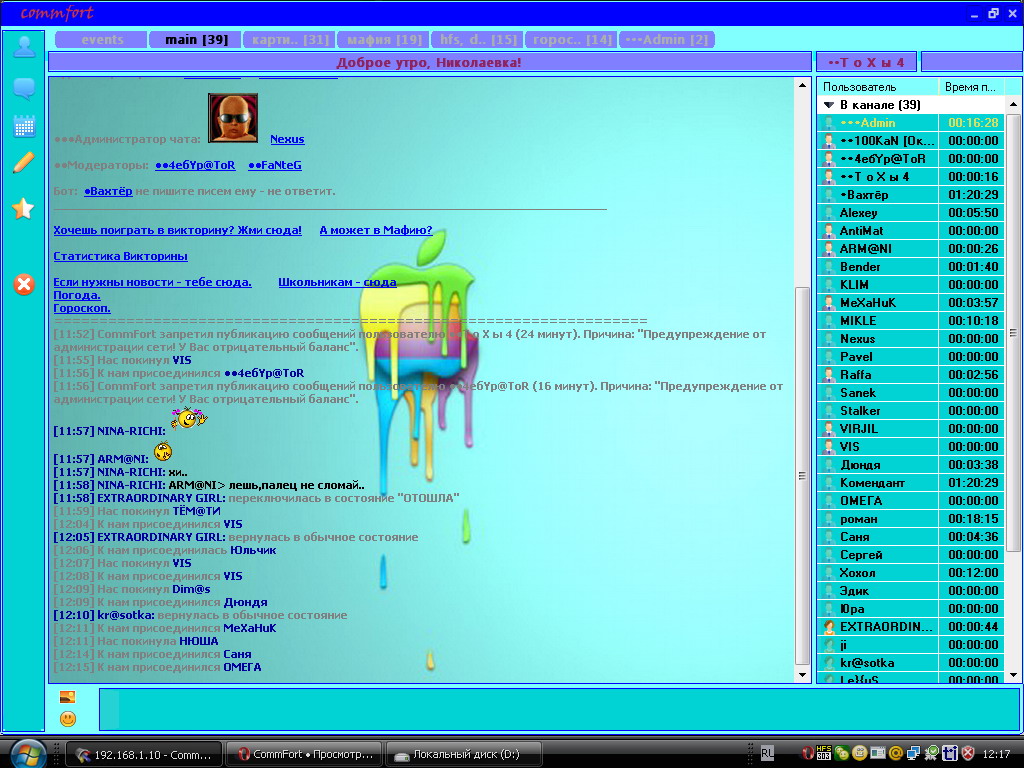Screen dimensions: 1024x768
Task: Open the calendar icon in the left sidebar
Action: click(x=24, y=126)
